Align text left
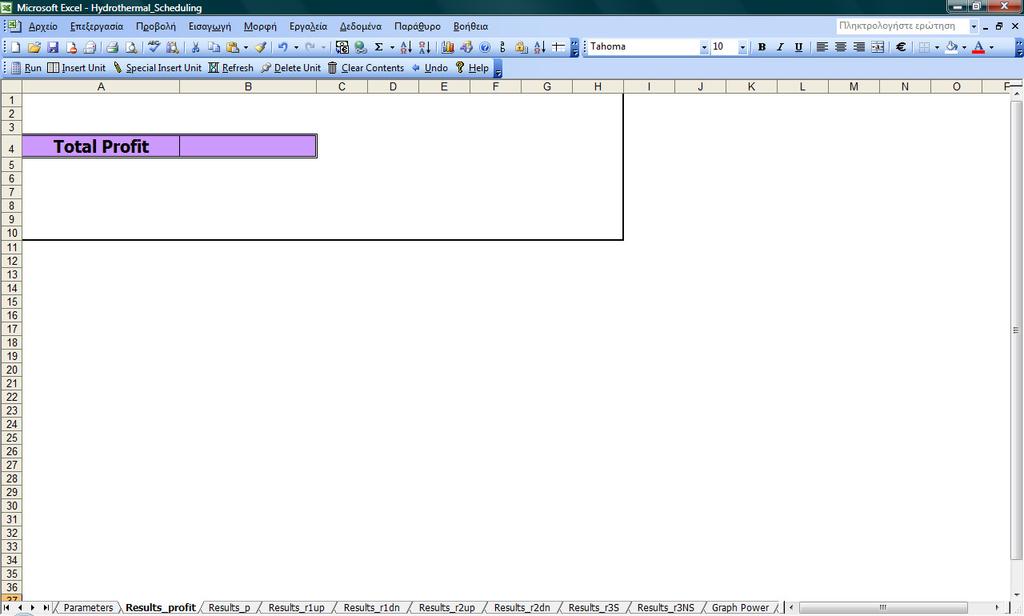The height and width of the screenshot is (616, 1024). point(822,47)
